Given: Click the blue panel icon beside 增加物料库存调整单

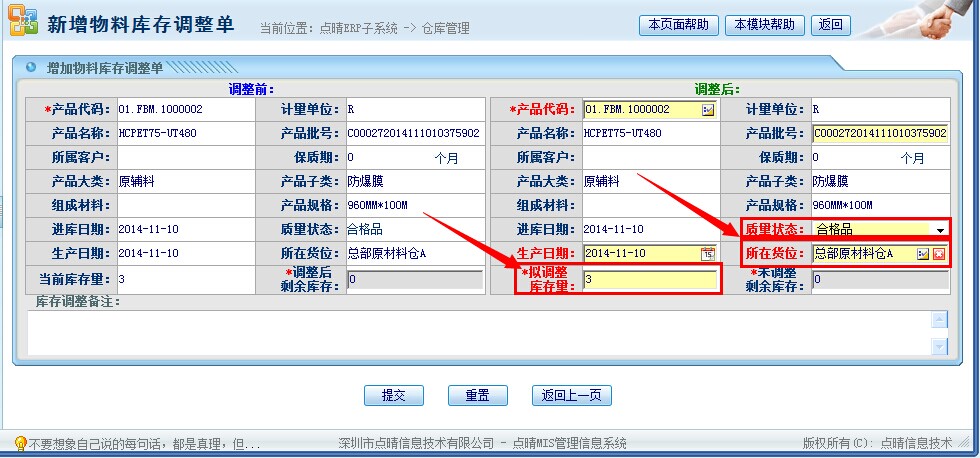Looking at the screenshot, I should point(30,66).
